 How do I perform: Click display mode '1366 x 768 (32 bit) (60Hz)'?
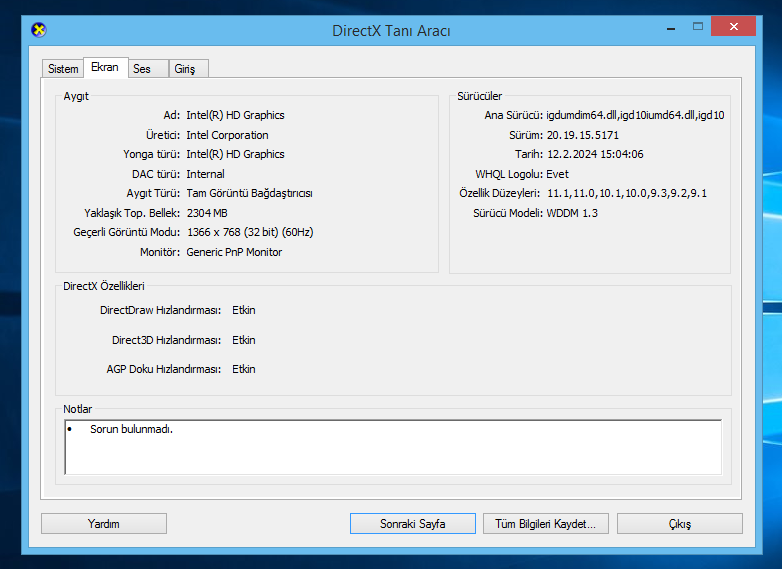point(250,232)
